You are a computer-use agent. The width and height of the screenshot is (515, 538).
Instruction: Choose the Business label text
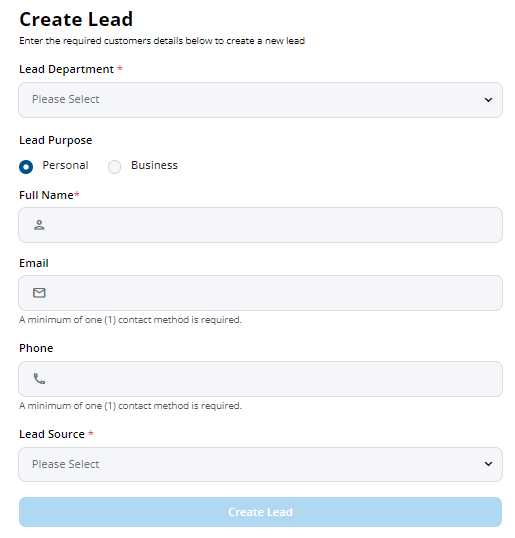(x=154, y=165)
